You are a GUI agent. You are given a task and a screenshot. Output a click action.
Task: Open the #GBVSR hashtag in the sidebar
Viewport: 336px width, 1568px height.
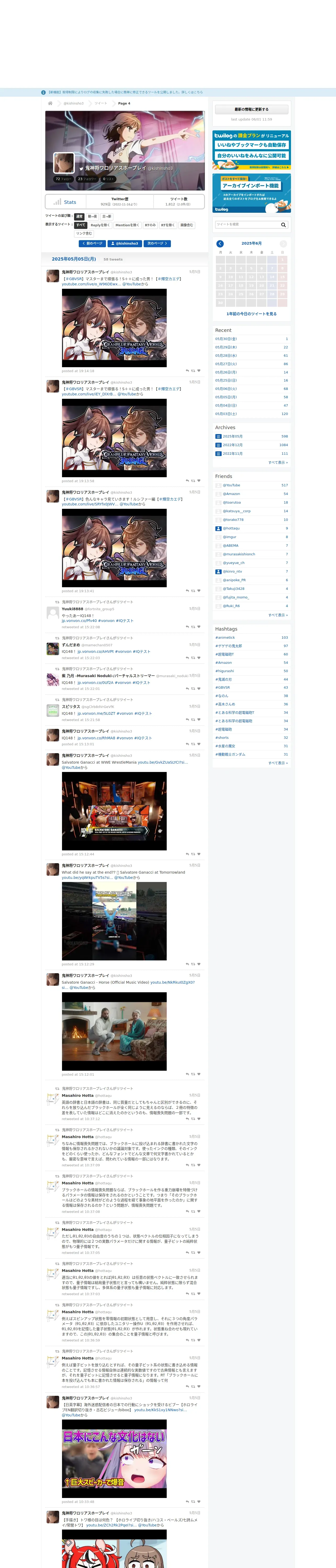[223, 687]
